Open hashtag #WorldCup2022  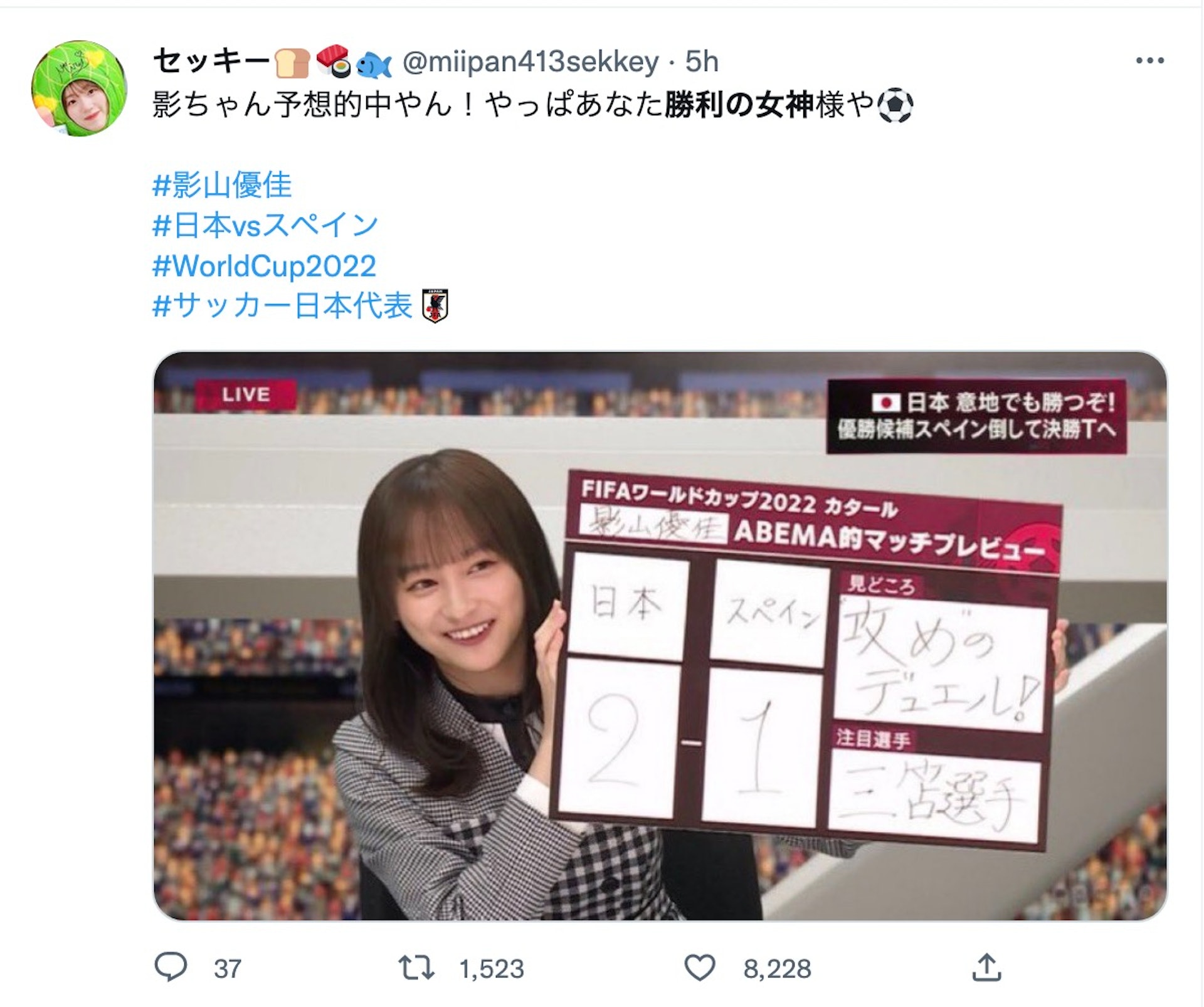264,266
